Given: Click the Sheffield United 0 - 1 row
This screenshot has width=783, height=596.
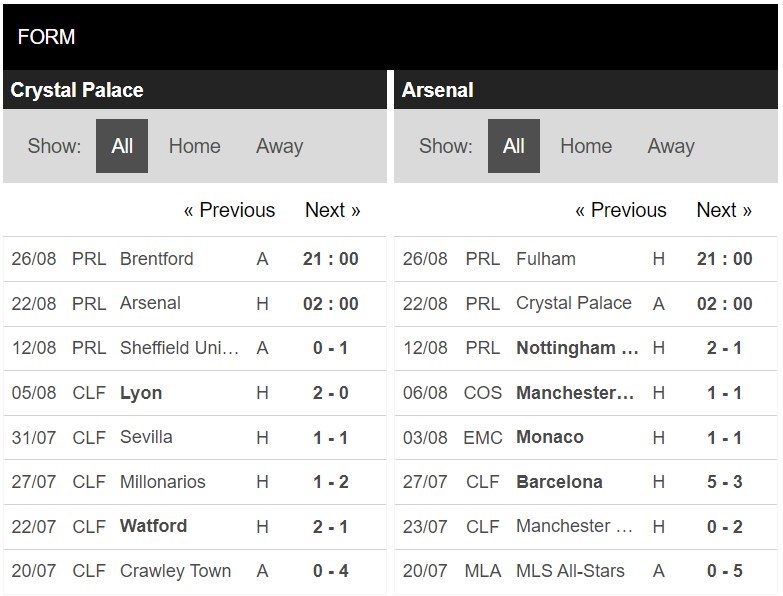Looking at the screenshot, I should [x=195, y=348].
